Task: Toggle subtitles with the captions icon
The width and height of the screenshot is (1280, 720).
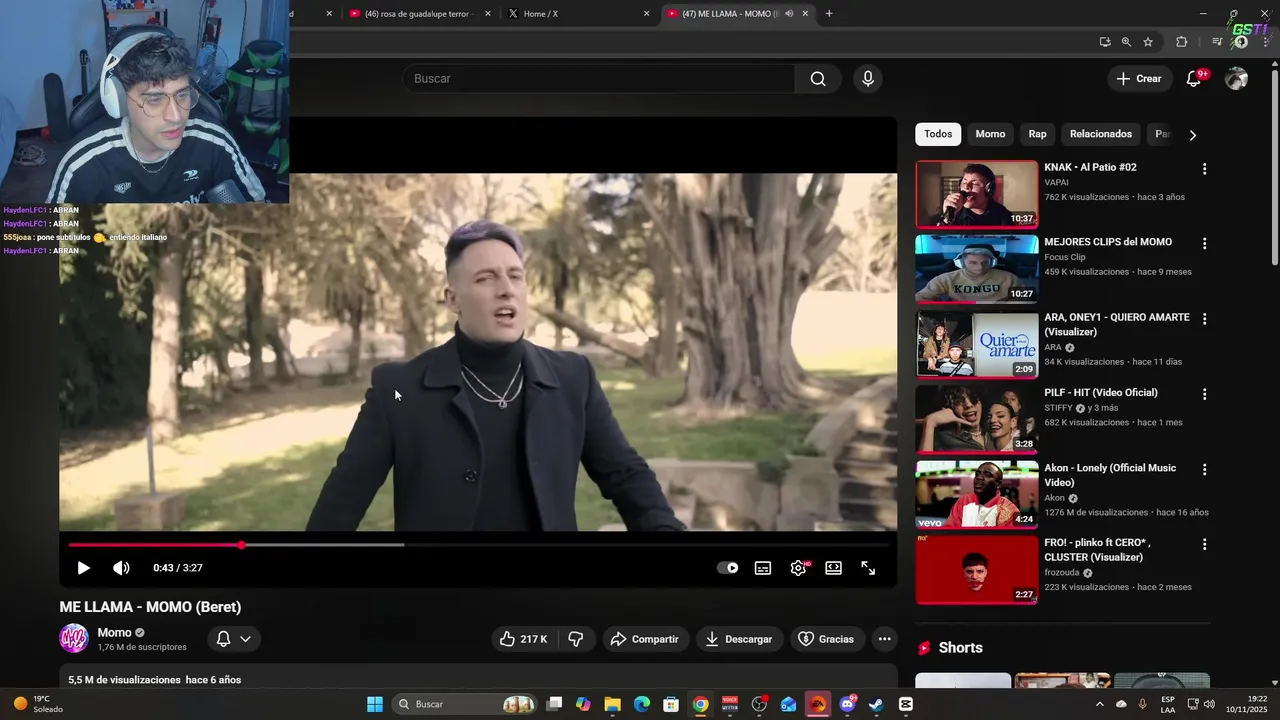Action: pyautogui.click(x=763, y=568)
